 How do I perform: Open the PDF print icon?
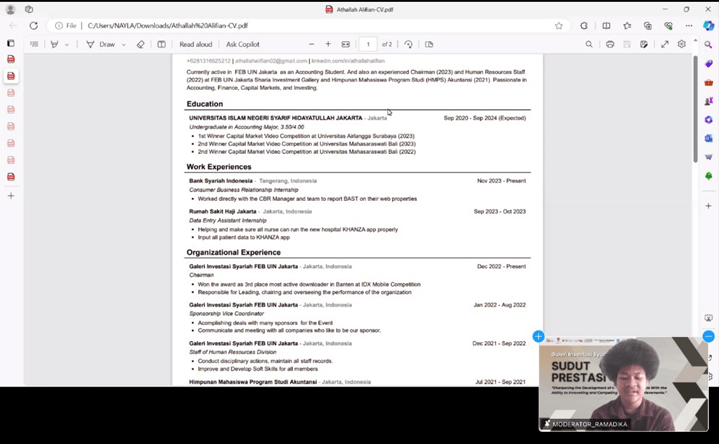[x=610, y=44]
